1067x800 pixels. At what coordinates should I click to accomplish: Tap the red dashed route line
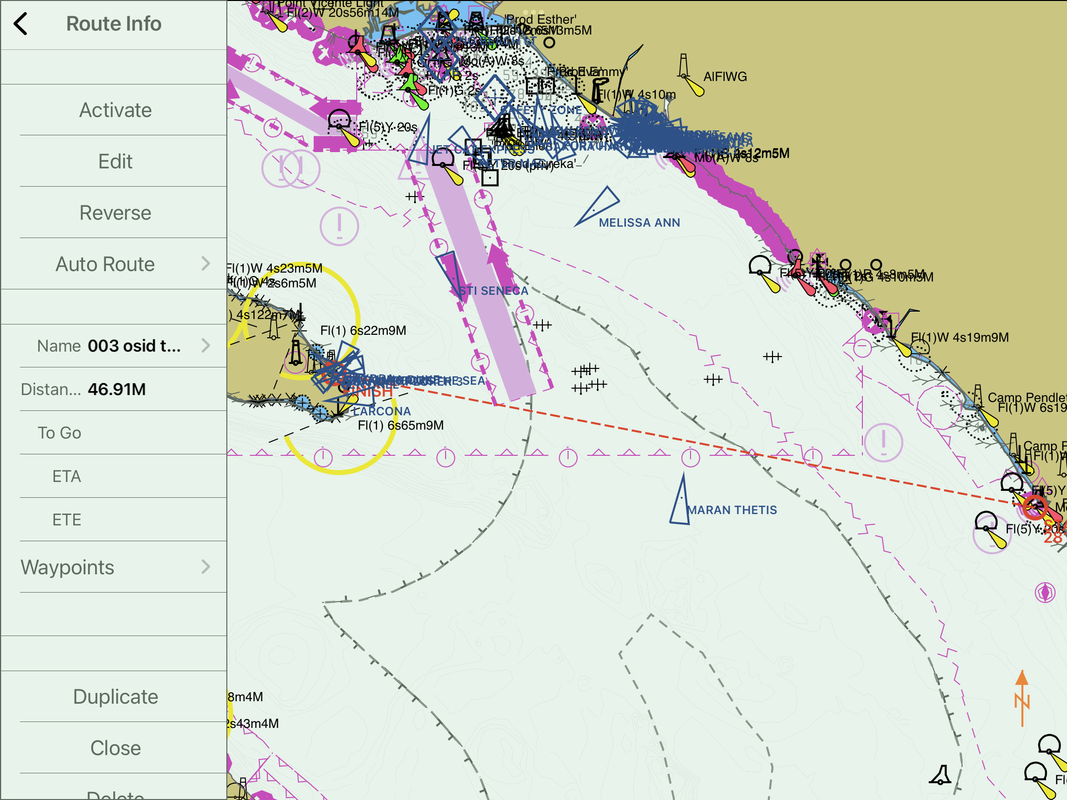(x=715, y=444)
